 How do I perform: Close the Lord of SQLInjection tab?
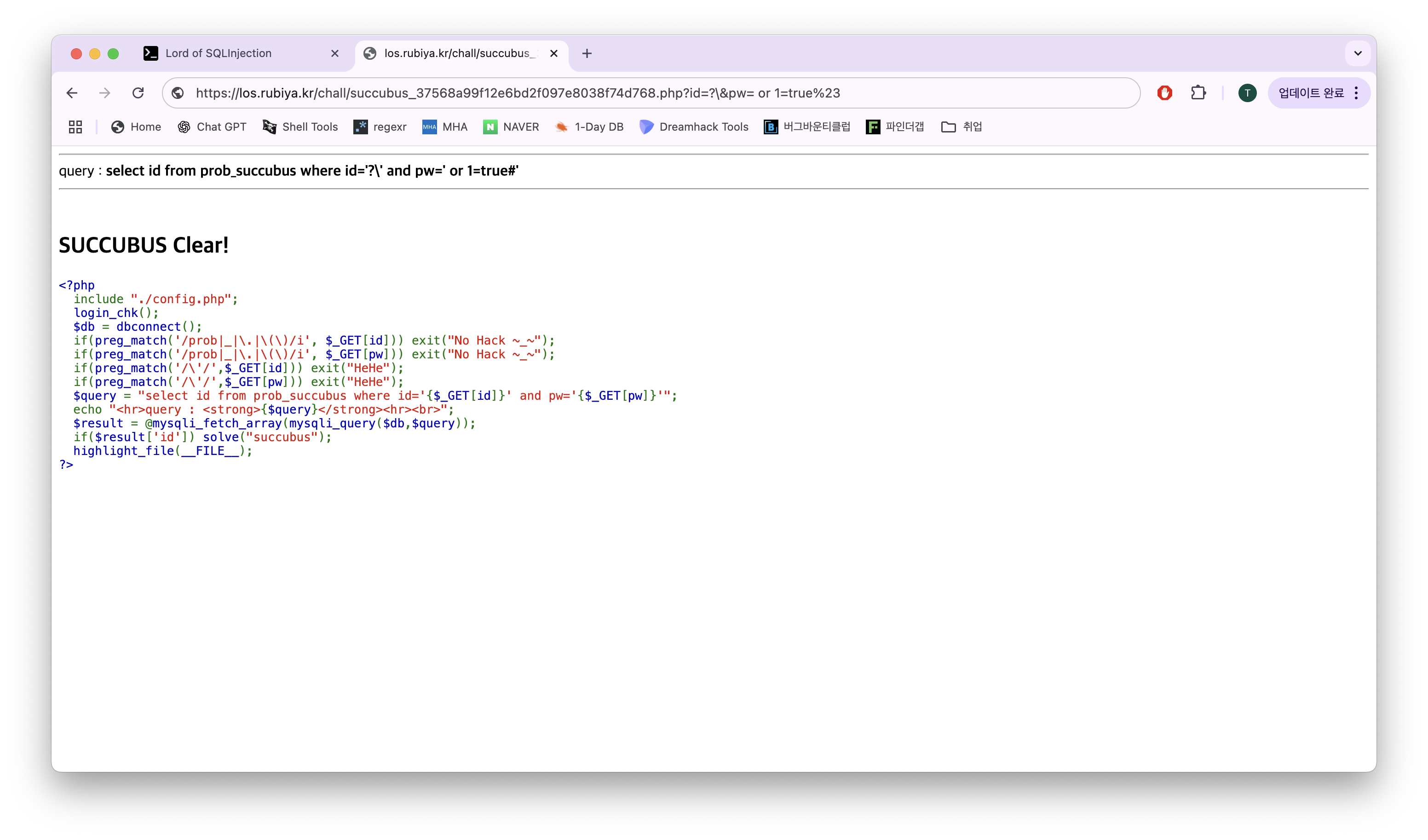click(335, 53)
